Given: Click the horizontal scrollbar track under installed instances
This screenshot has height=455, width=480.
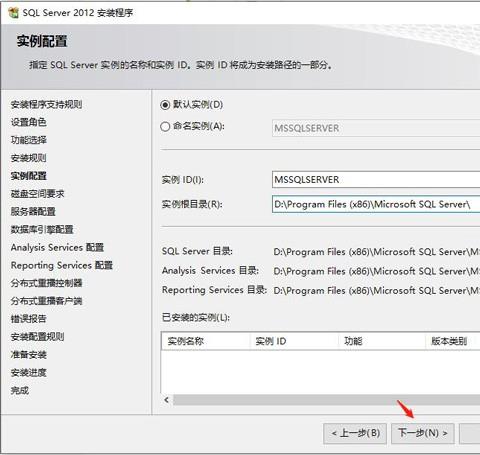Looking at the screenshot, I should point(327,399).
